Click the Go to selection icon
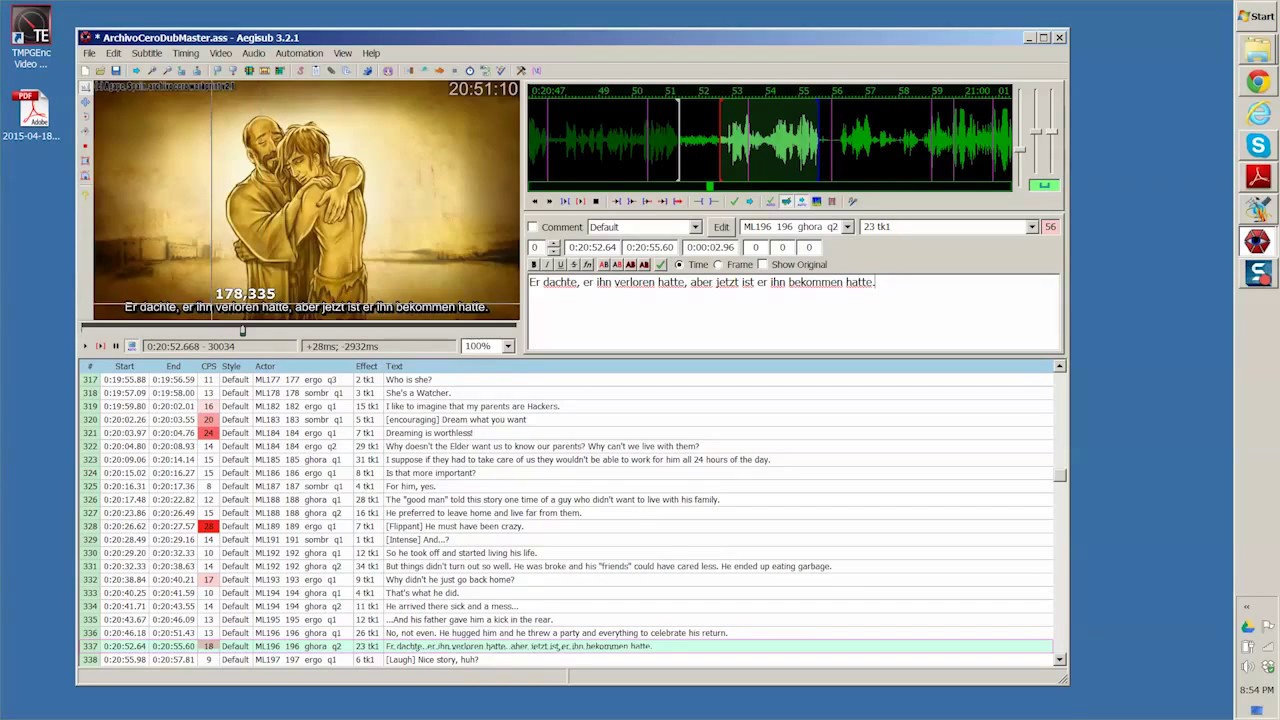1280x720 pixels. point(749,201)
